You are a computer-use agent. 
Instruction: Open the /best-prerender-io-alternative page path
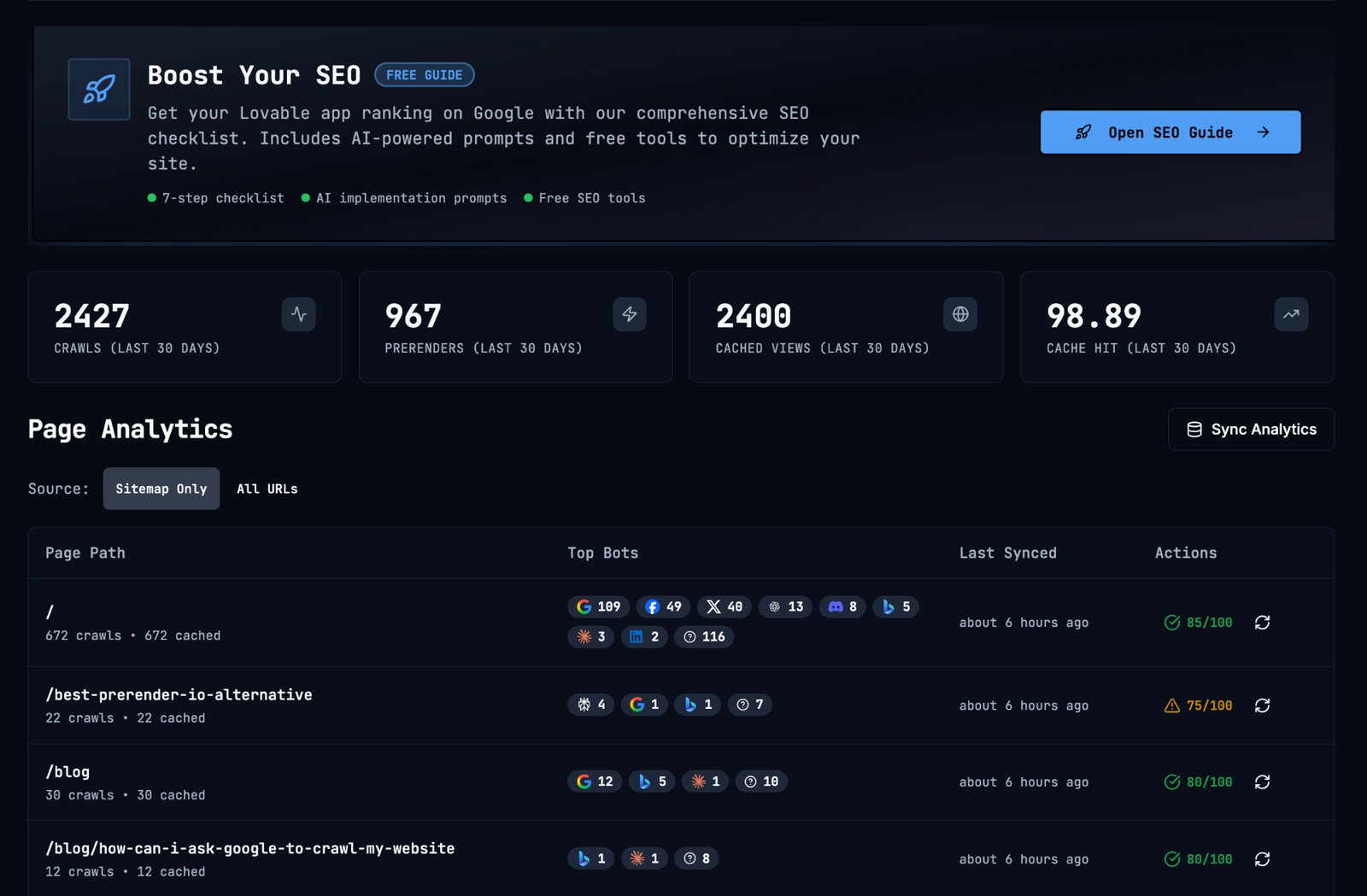click(x=179, y=694)
